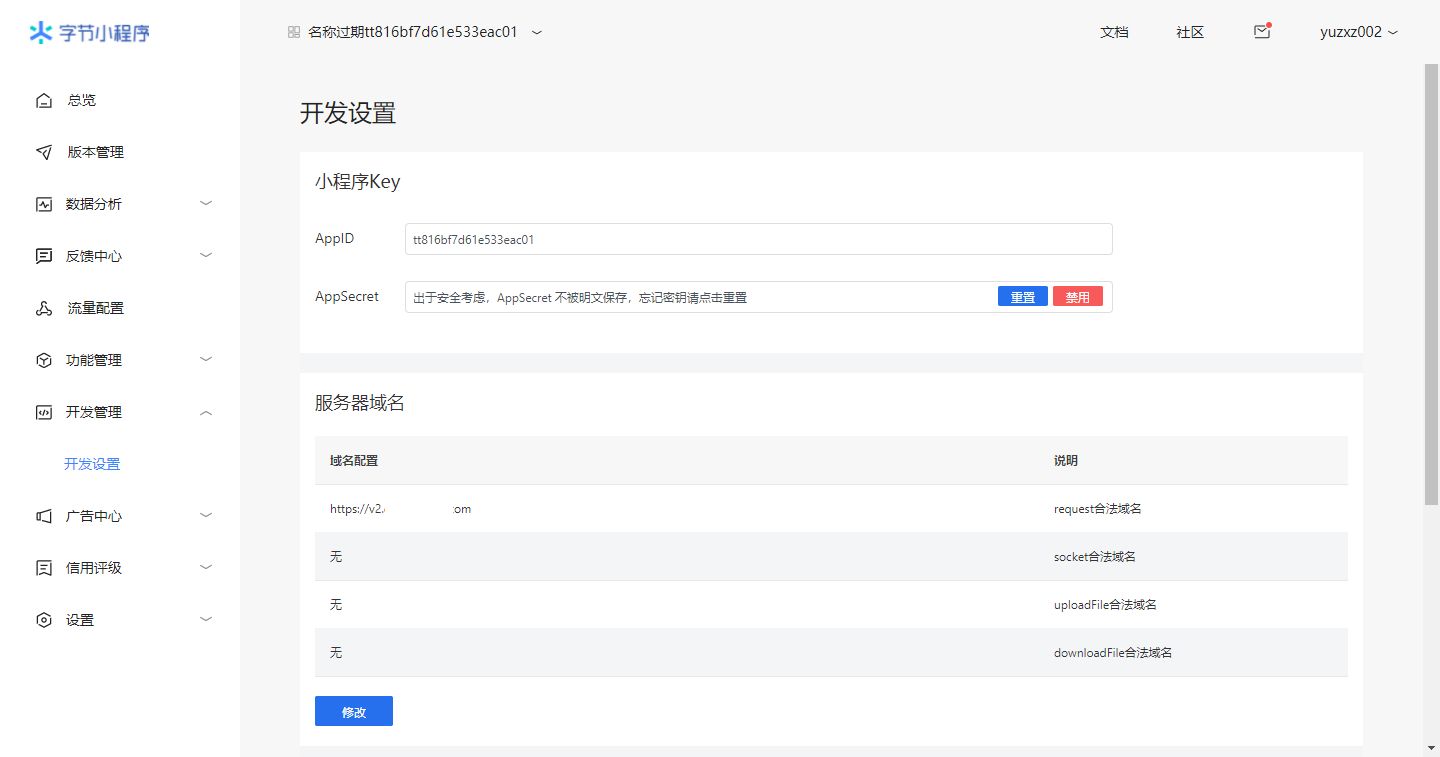The height and width of the screenshot is (757, 1440).
Task: Click the 字节小程序 logo
Action: [90, 33]
